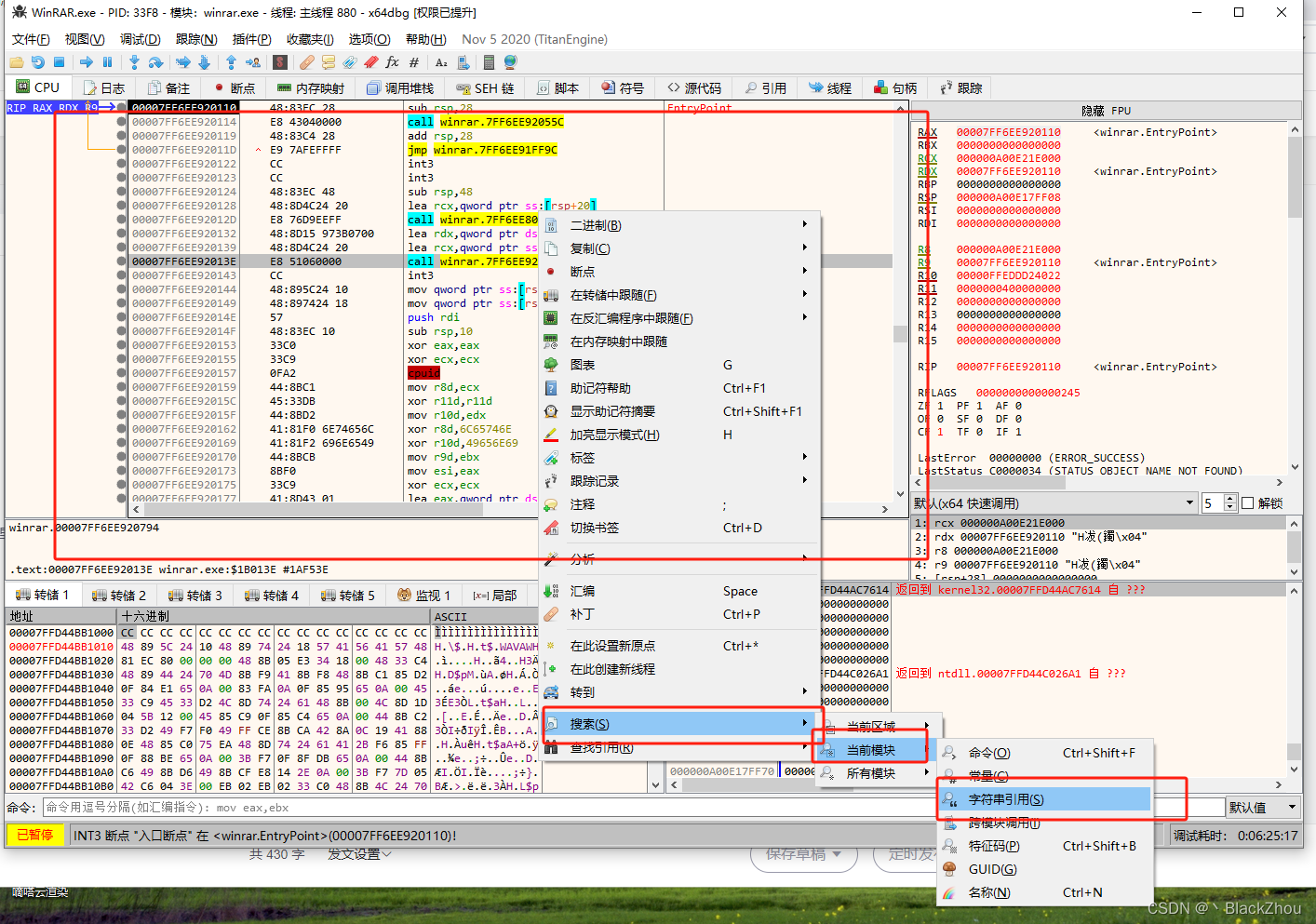Viewport: 1316px width, 924px height.
Task: Increase the argument count spinner value
Action: tap(1230, 499)
